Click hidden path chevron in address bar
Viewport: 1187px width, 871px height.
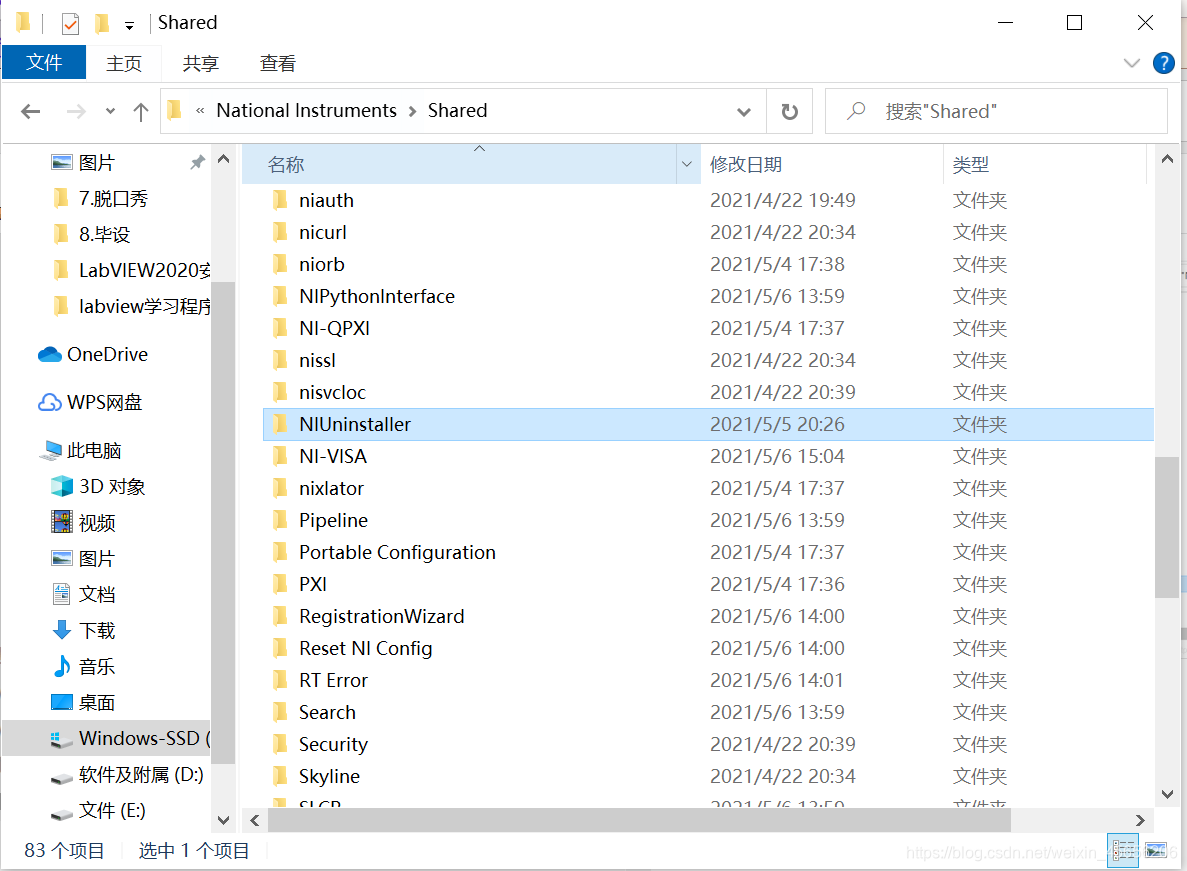pyautogui.click(x=200, y=110)
